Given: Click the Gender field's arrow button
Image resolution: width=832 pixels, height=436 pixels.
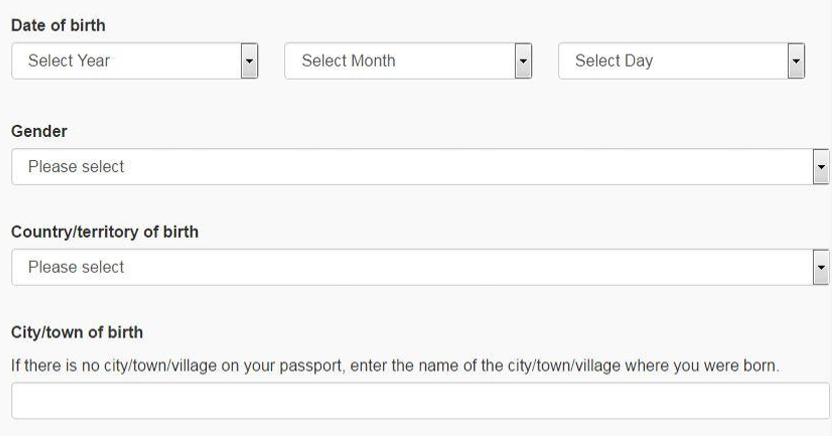Looking at the screenshot, I should [x=822, y=167].
